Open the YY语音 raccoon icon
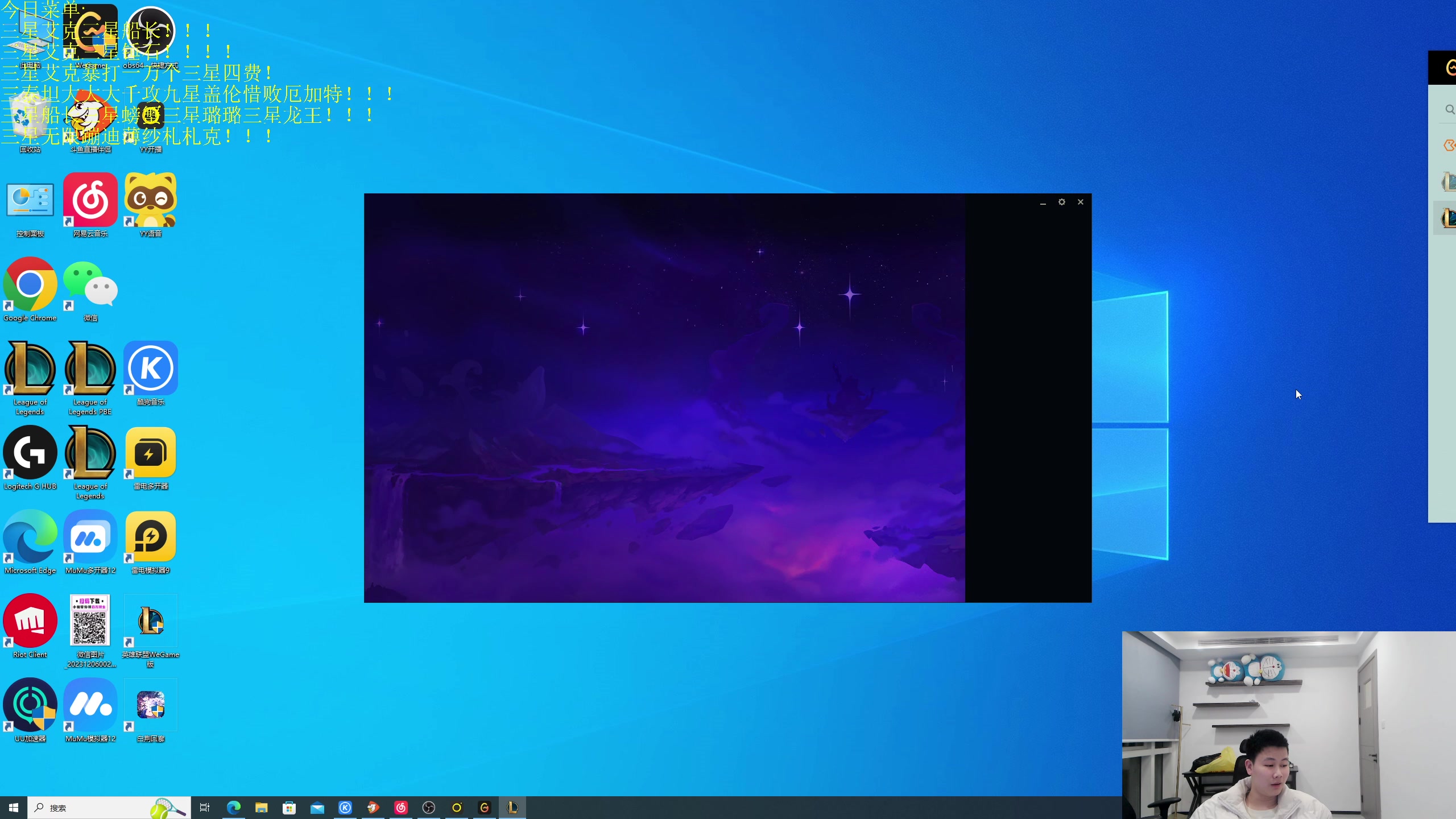Image resolution: width=1456 pixels, height=819 pixels. coord(151,206)
